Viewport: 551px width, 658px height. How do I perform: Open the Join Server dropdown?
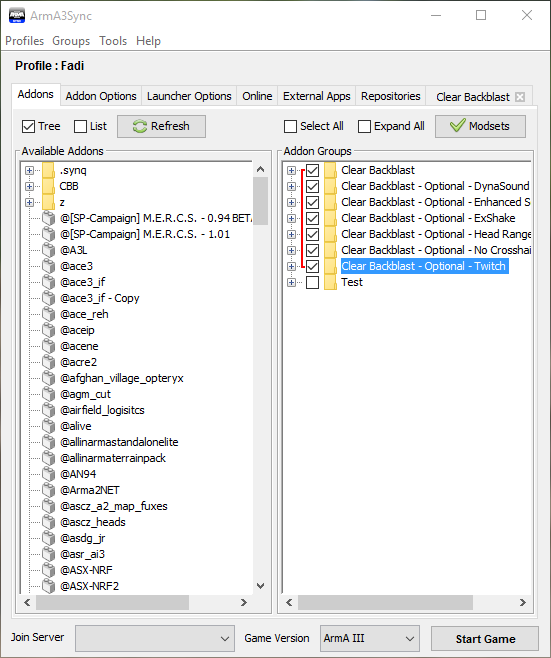point(155,638)
